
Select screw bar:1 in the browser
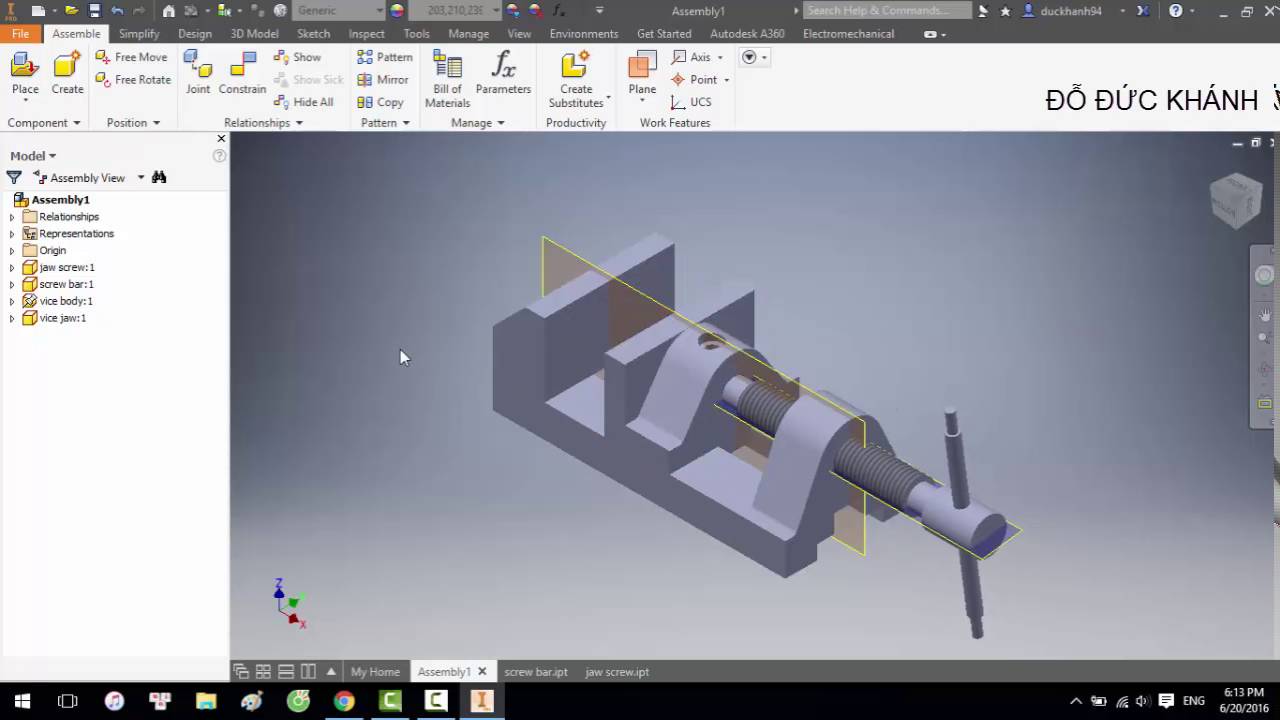(66, 285)
